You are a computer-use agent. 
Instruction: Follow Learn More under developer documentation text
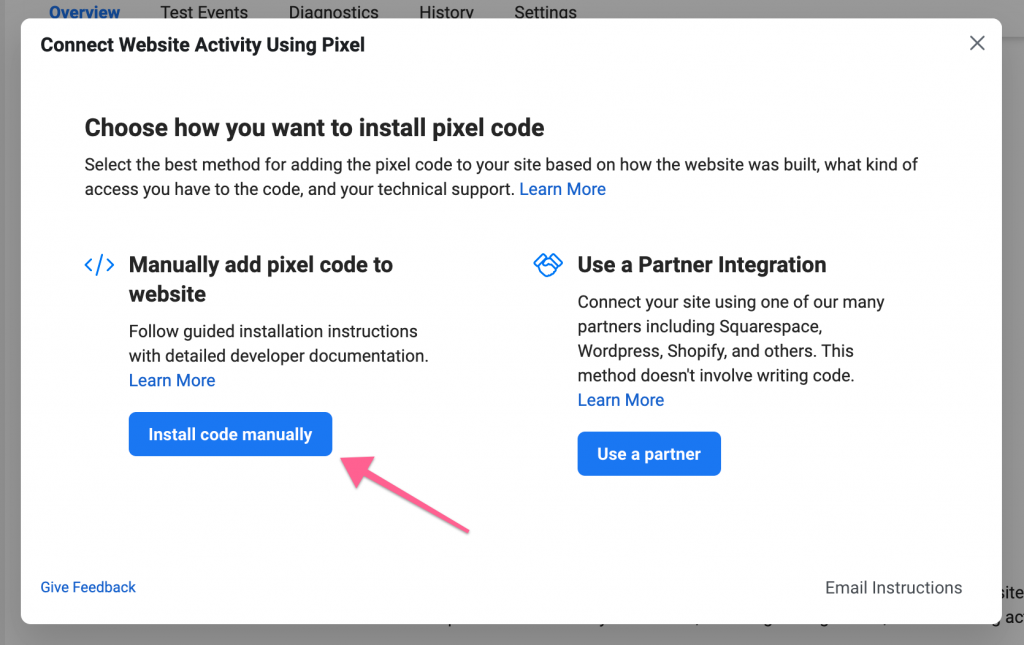coord(172,380)
